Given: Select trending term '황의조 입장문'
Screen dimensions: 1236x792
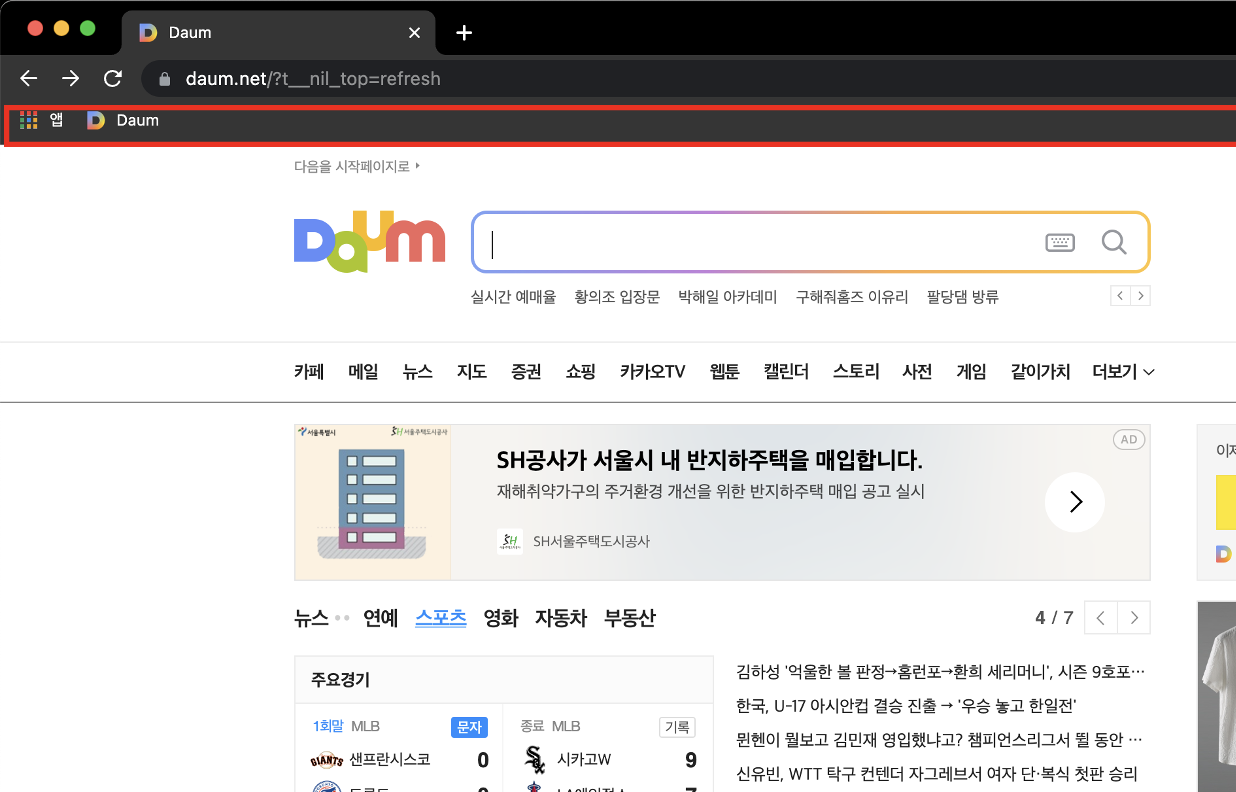Looking at the screenshot, I should pyautogui.click(x=617, y=297).
